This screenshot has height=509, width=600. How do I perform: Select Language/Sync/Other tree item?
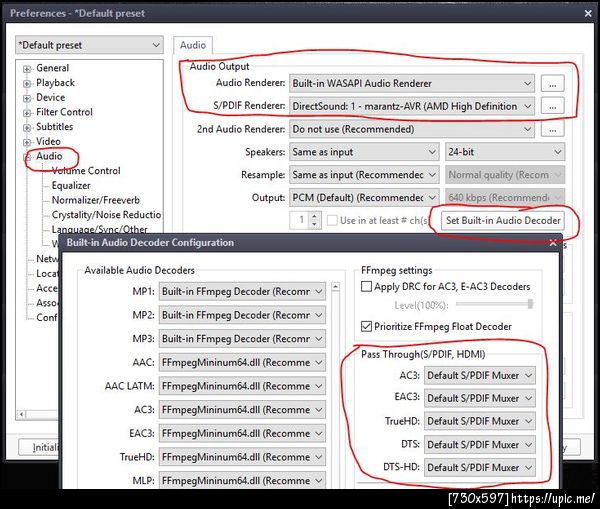click(99, 229)
